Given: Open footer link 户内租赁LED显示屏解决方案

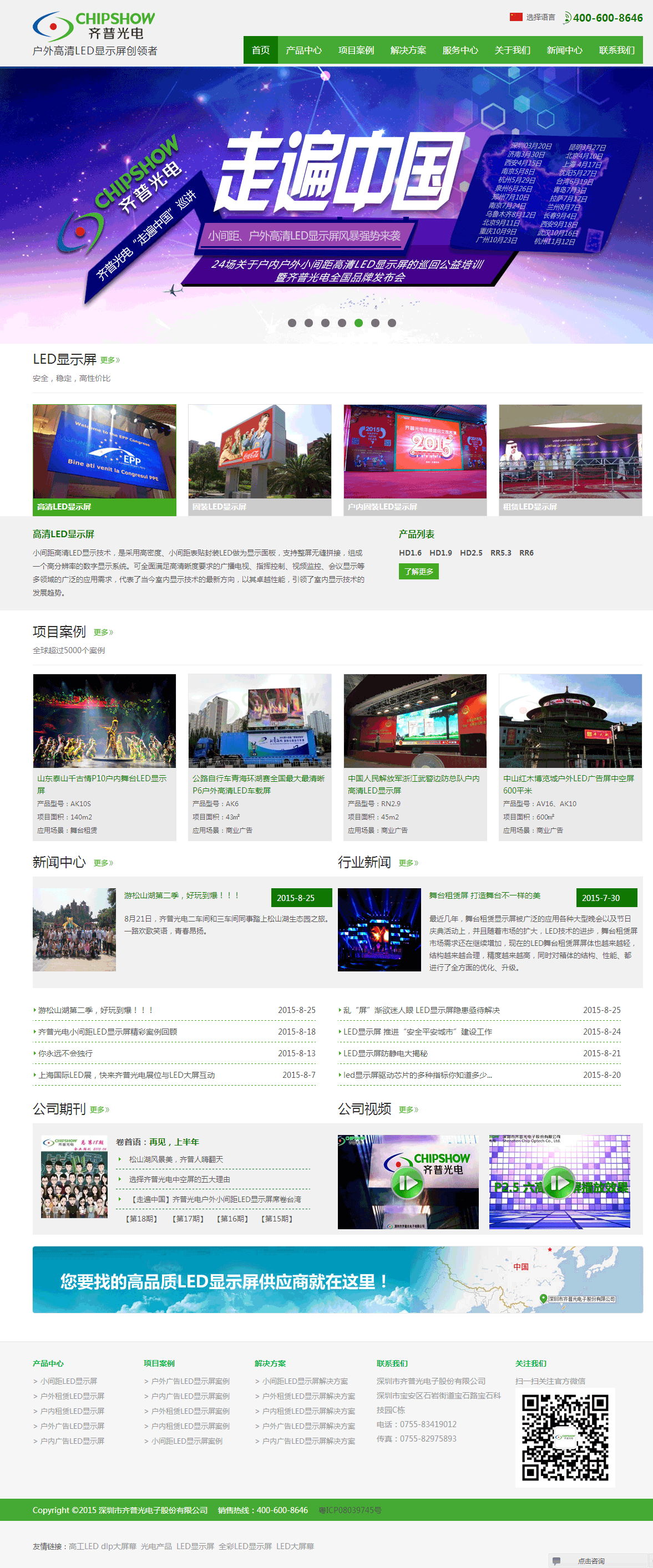Looking at the screenshot, I should 309,1412.
